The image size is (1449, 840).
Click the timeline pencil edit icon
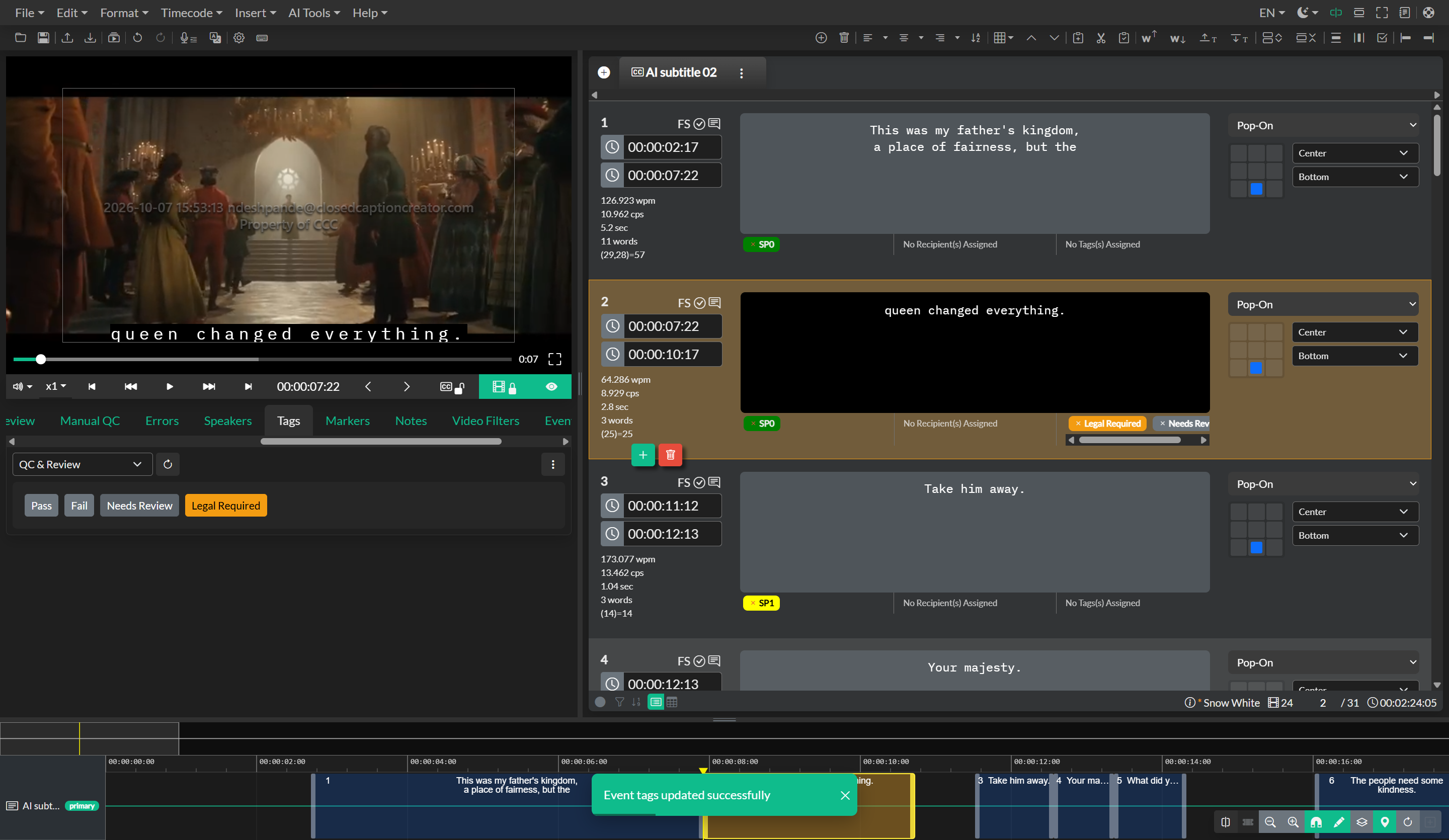tap(1339, 822)
